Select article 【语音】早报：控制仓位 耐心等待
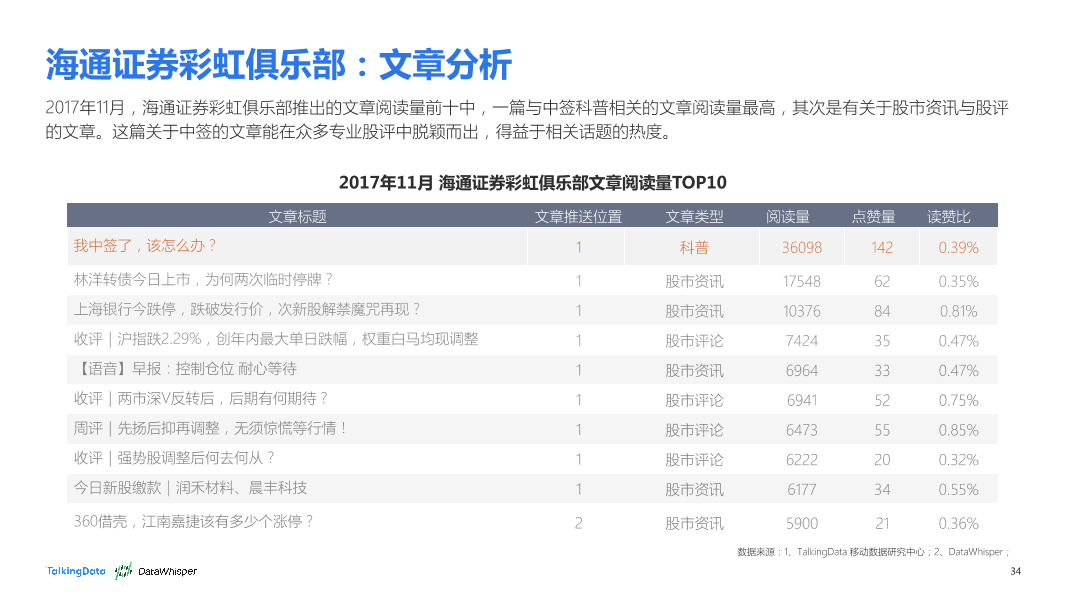Image resolution: width=1066 pixels, height=599 pixels. (x=185, y=369)
